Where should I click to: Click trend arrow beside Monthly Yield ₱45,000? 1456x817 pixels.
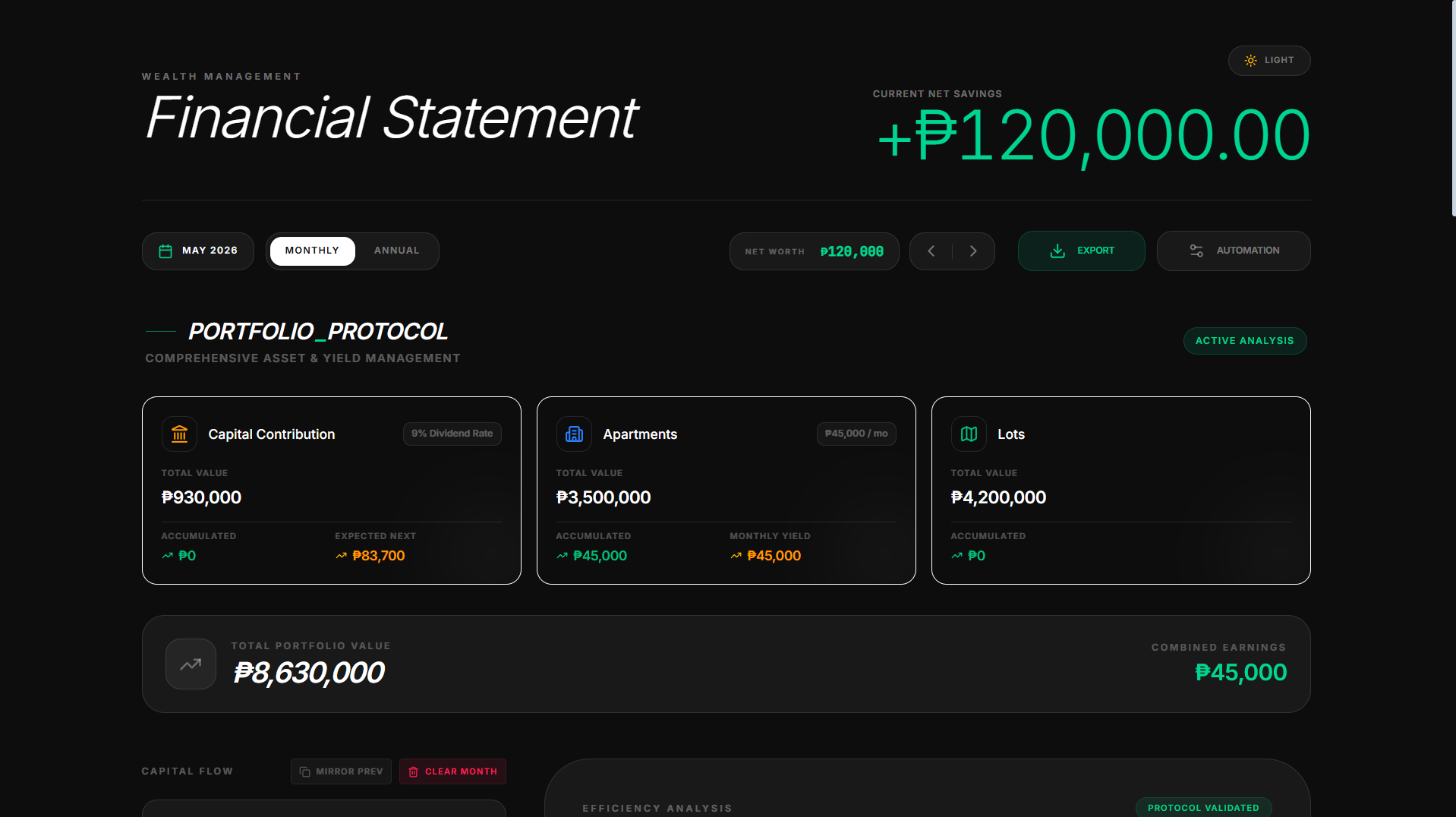coord(736,556)
